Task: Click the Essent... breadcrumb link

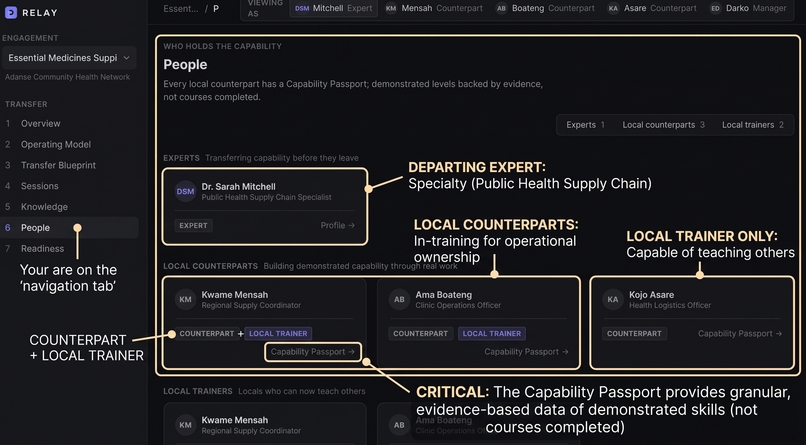Action: [181, 9]
